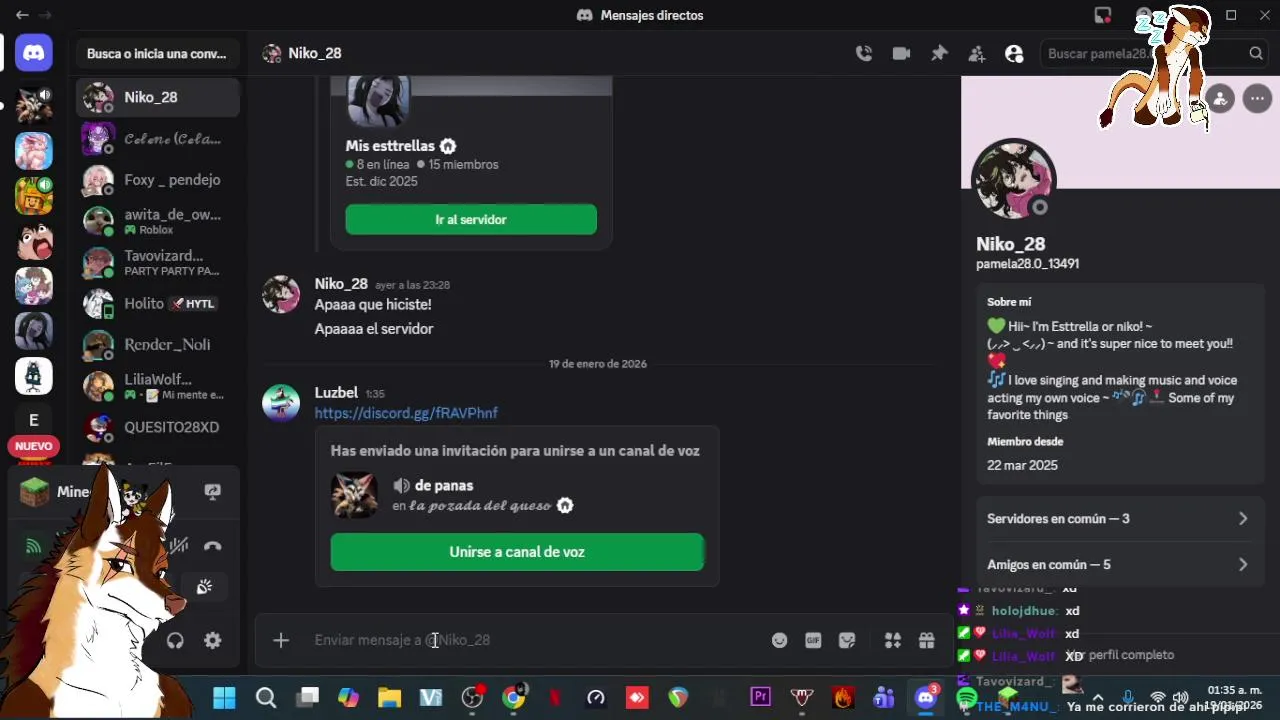Viewport: 1280px width, 720px height.
Task: Open the inbox icon in title bar
Action: [1103, 15]
